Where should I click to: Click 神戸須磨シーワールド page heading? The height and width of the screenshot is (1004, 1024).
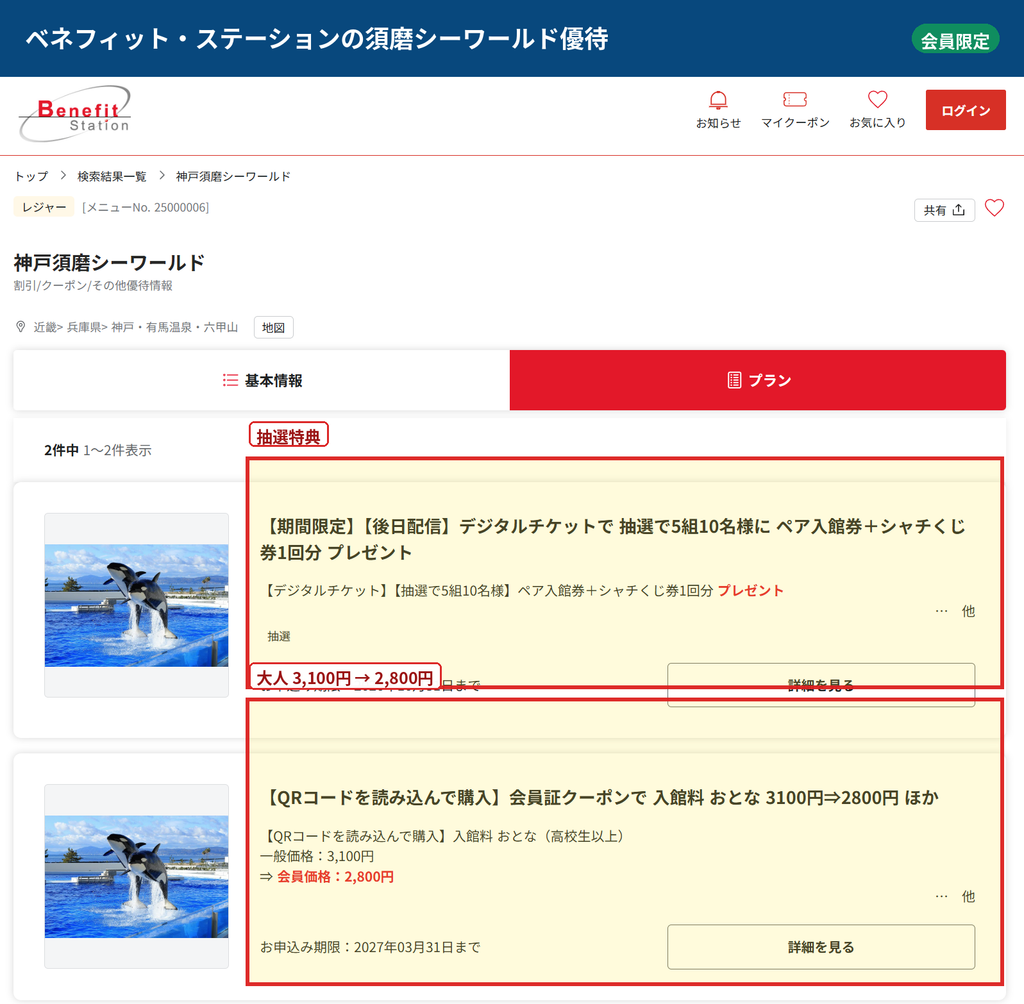[109, 263]
